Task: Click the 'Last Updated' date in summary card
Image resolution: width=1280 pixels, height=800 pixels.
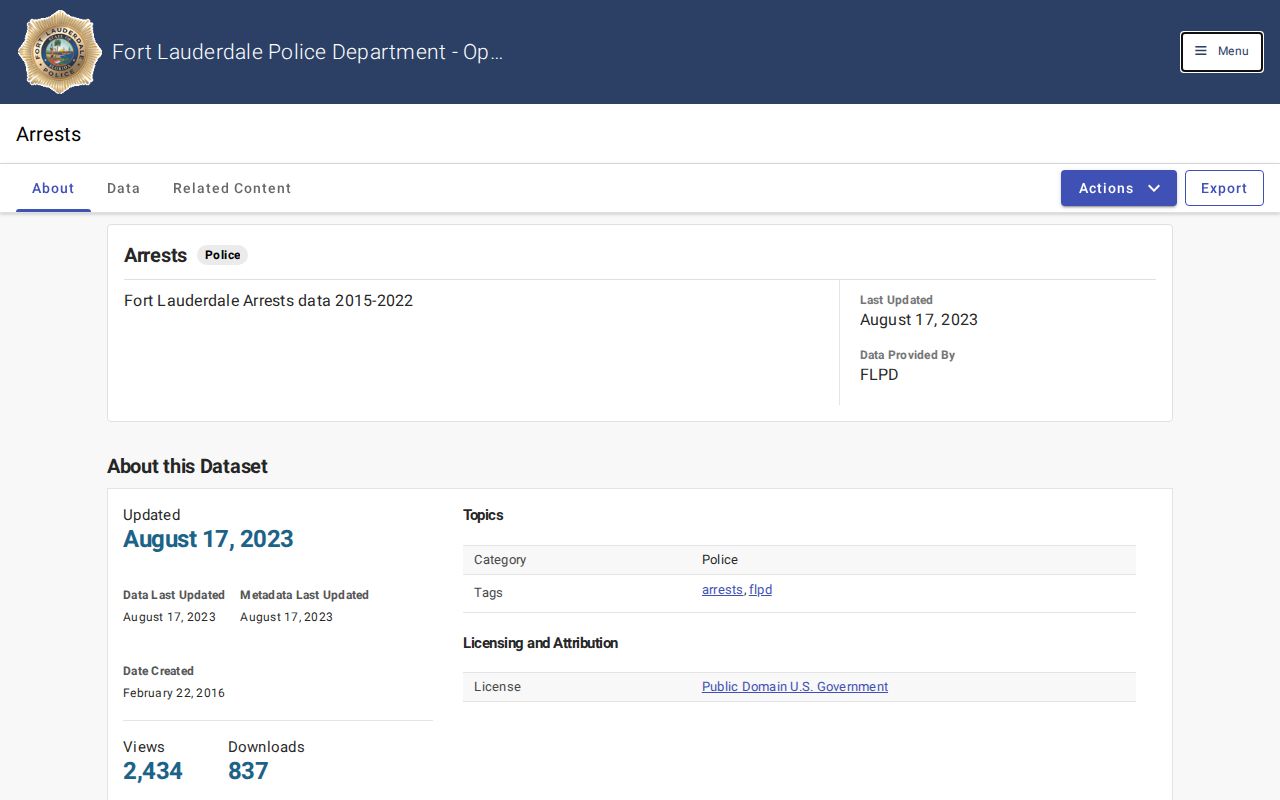Action: click(x=919, y=320)
